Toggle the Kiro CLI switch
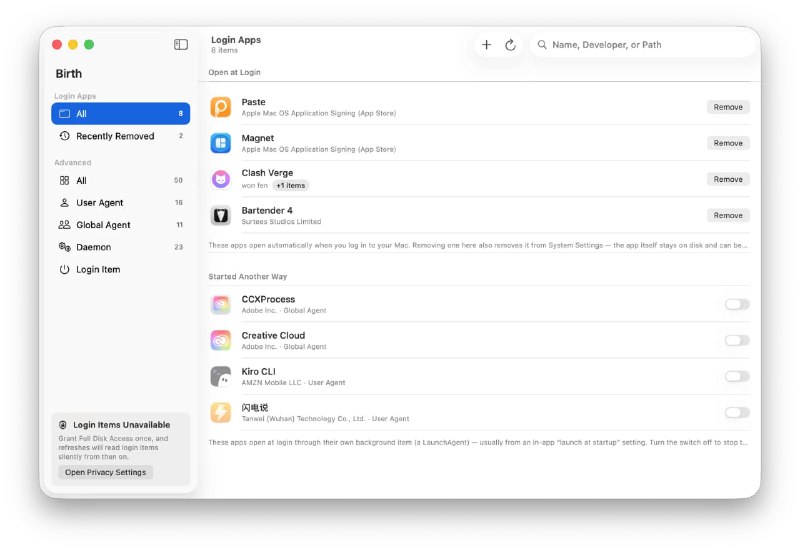The width and height of the screenshot is (800, 550). coord(737,377)
